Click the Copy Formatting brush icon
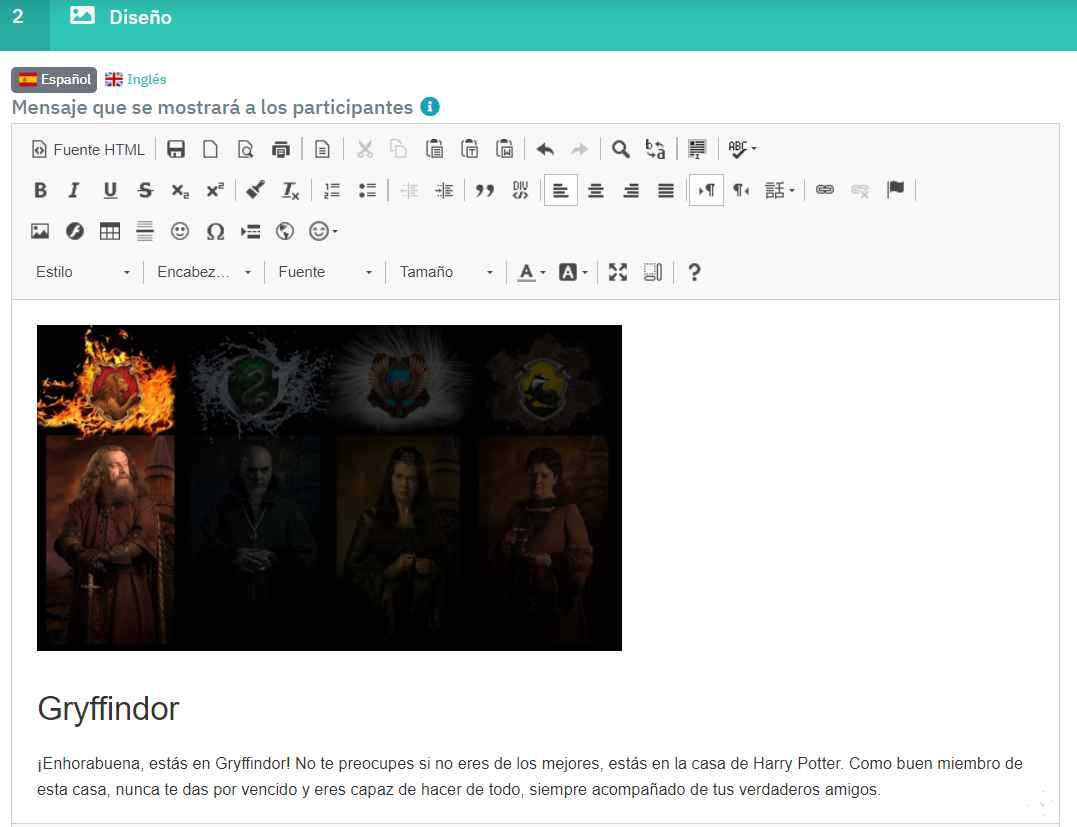The image size is (1077, 827). (x=256, y=190)
